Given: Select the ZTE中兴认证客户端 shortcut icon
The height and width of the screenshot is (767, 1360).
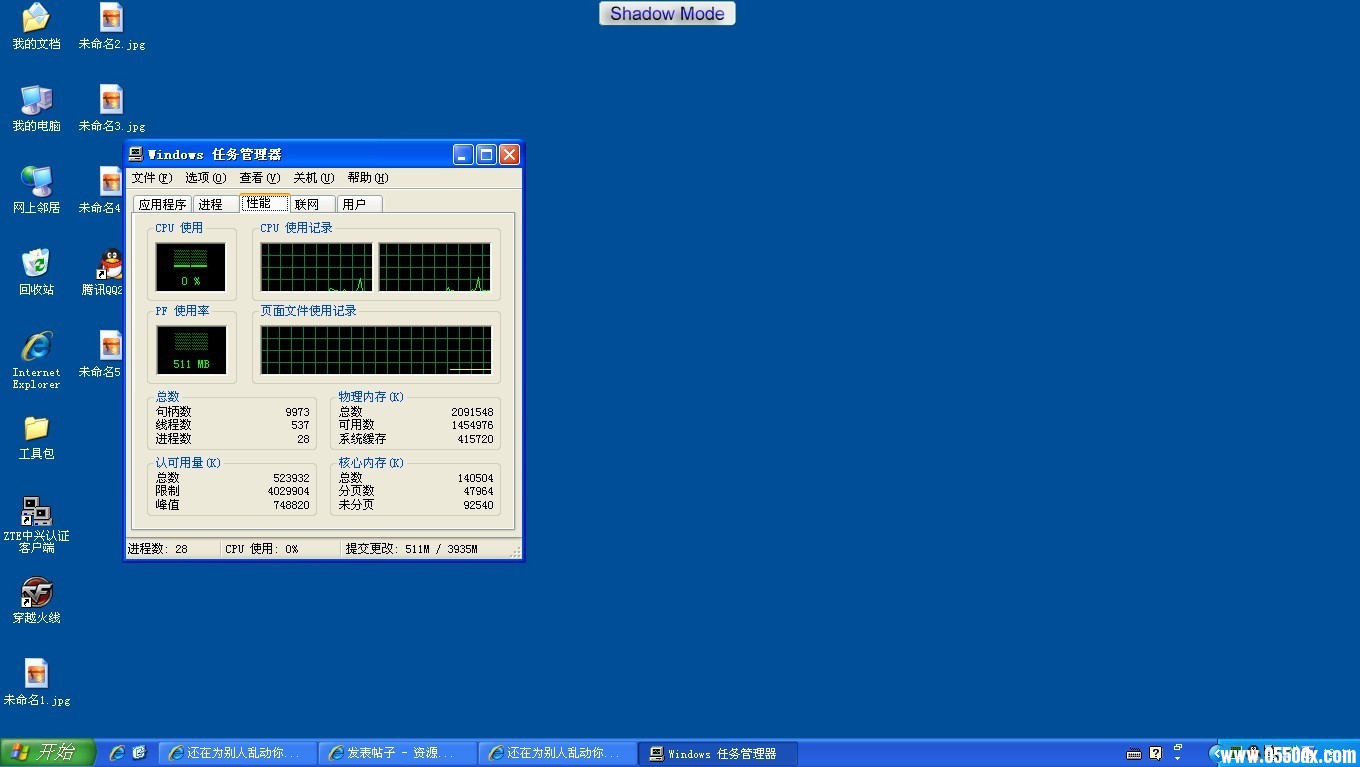Looking at the screenshot, I should 36,511.
